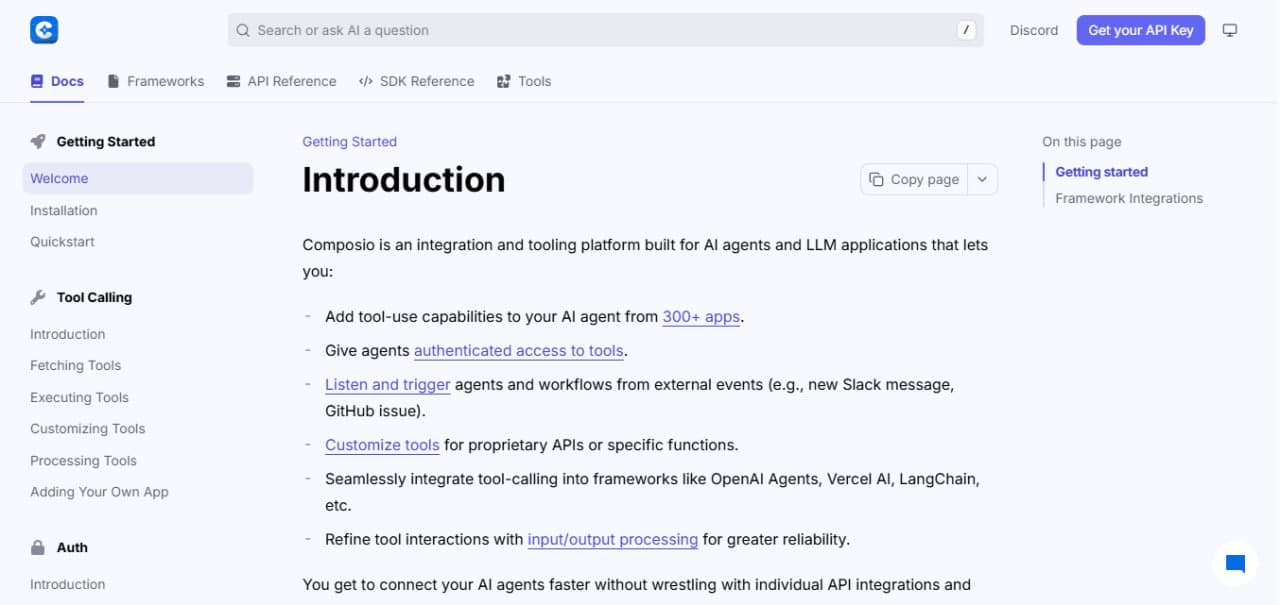Image resolution: width=1280 pixels, height=605 pixels.
Task: Click the Docs book icon
Action: click(37, 81)
